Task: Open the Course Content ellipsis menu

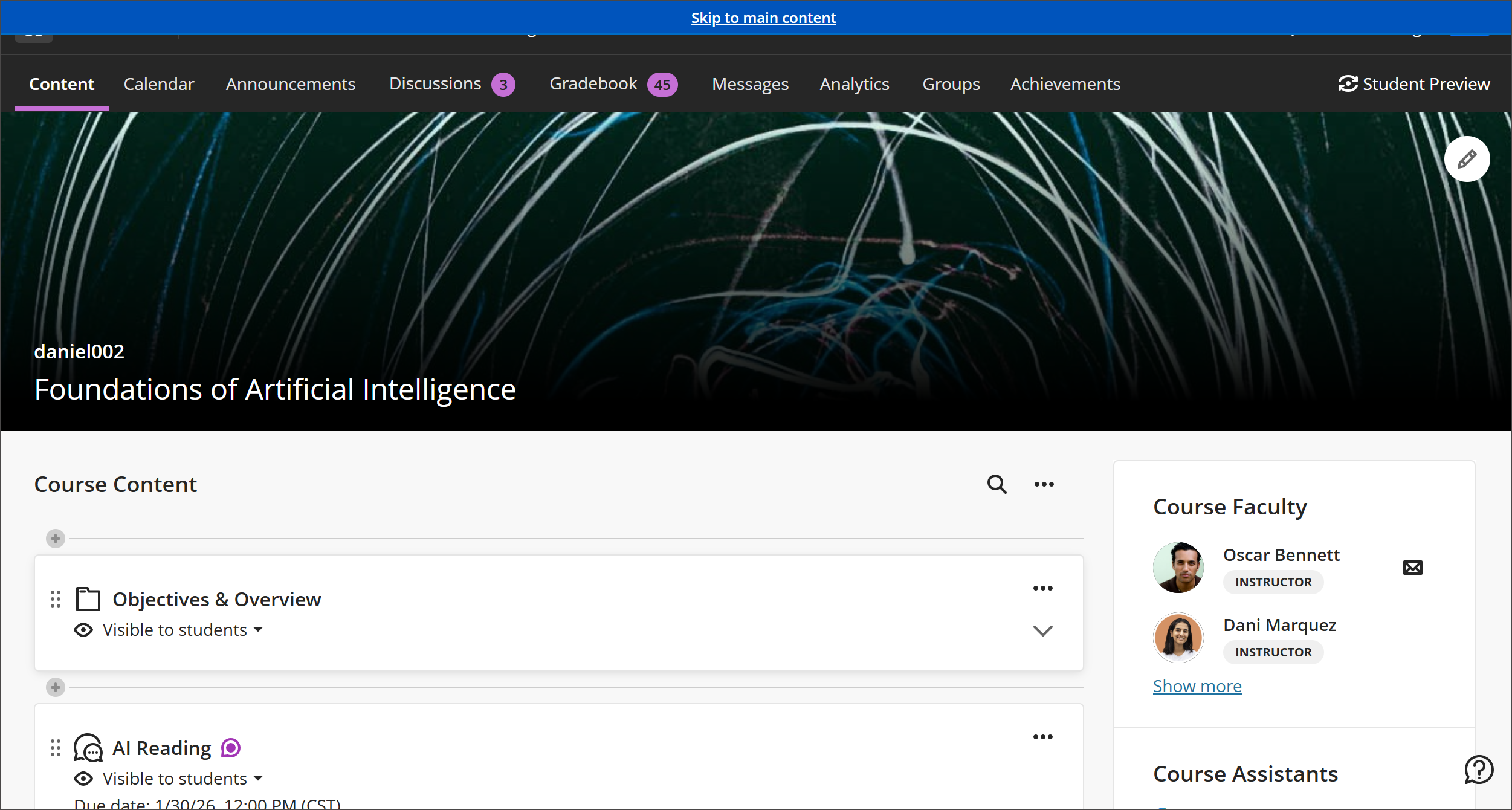Action: click(1044, 484)
